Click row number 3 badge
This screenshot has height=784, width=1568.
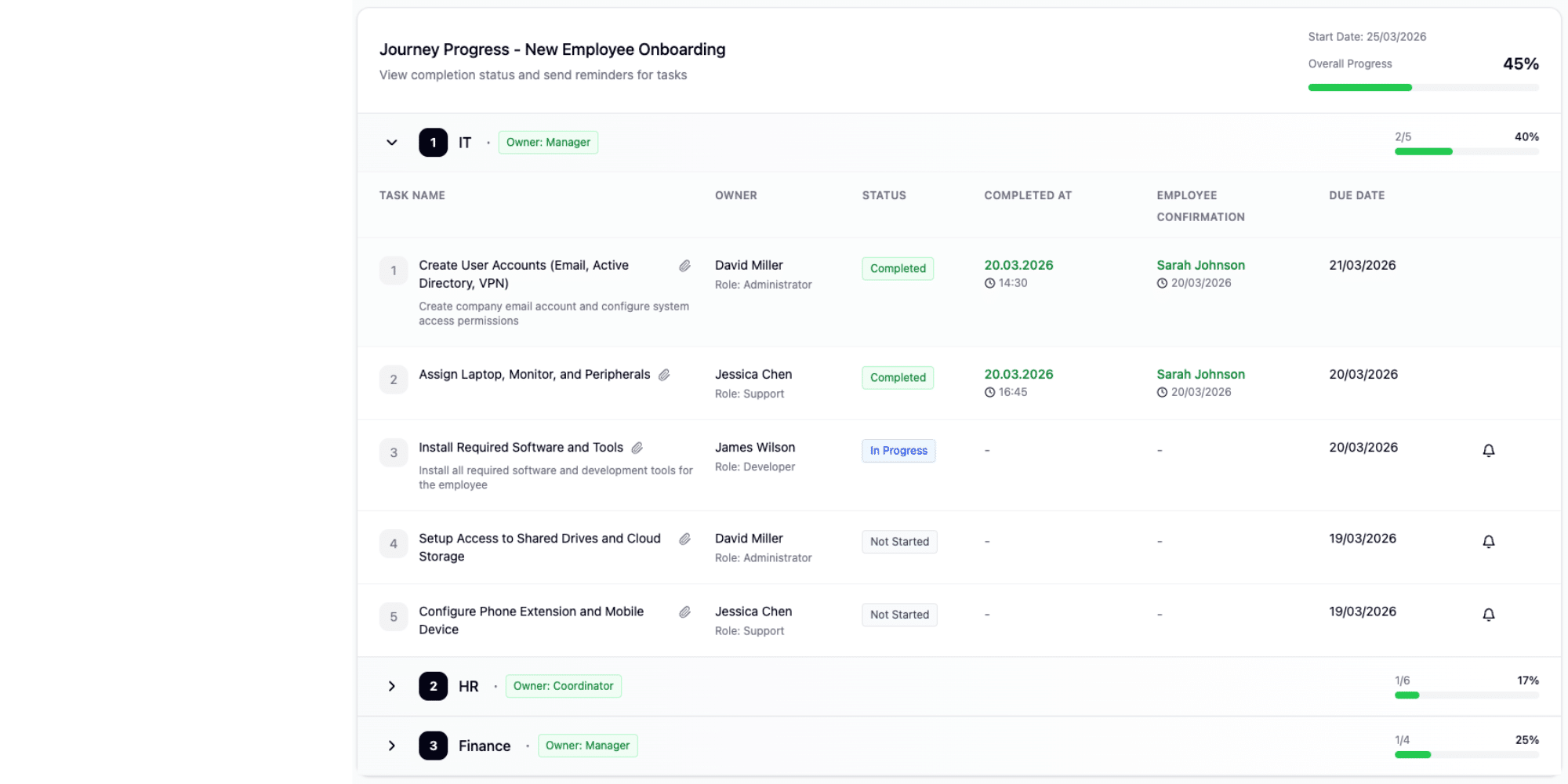pos(394,452)
